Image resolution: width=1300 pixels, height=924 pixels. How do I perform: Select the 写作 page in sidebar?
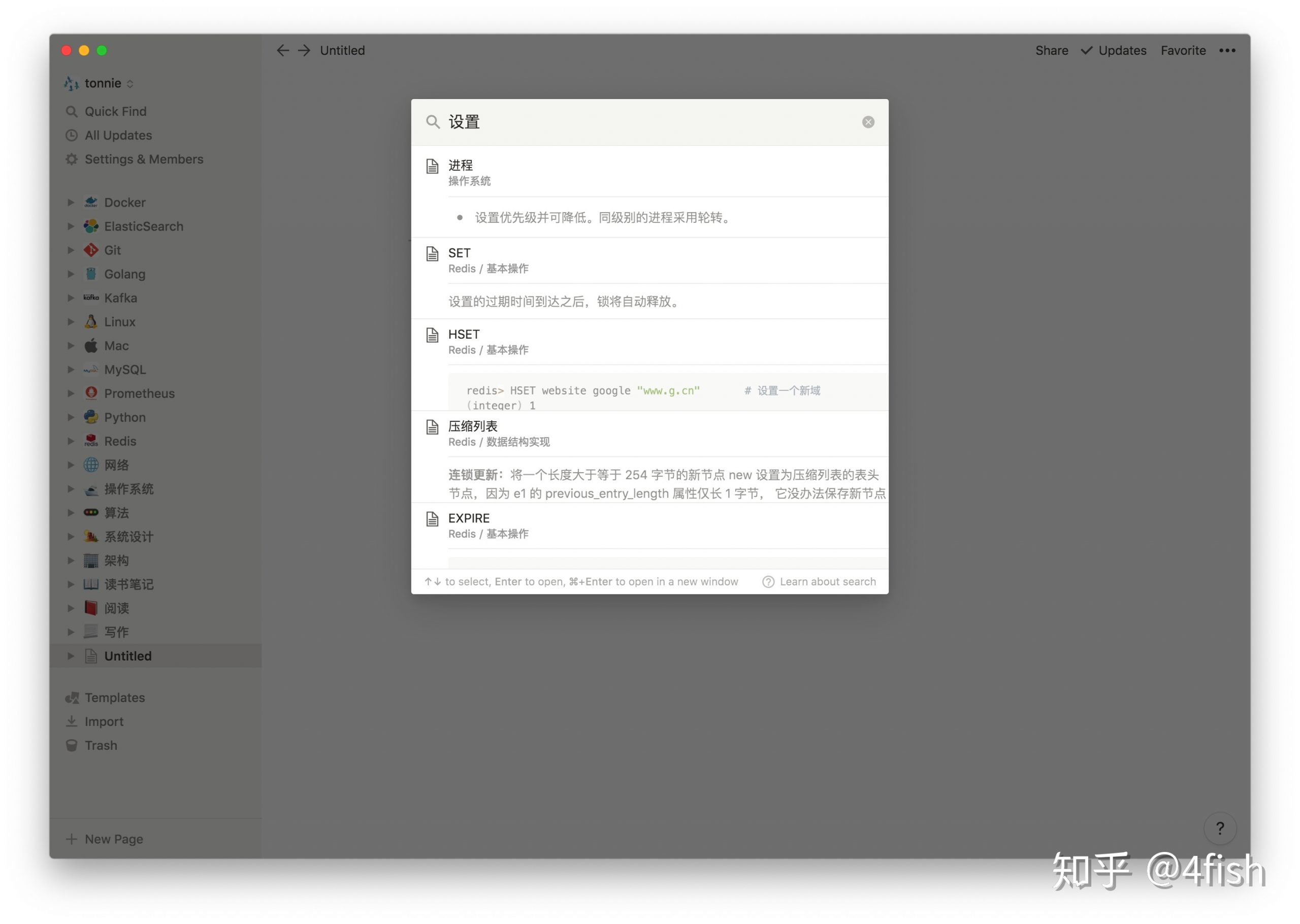coord(155,632)
